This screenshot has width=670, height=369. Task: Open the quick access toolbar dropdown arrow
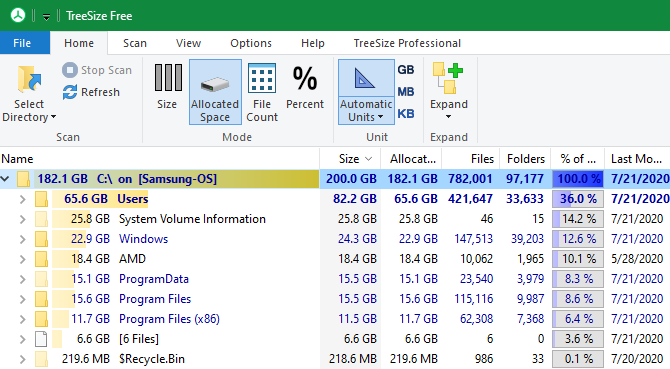click(x=46, y=17)
